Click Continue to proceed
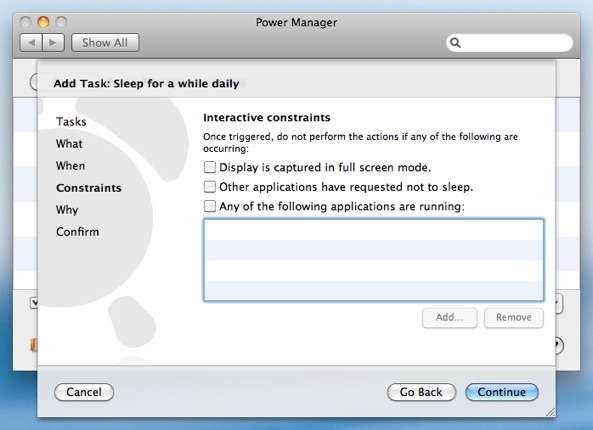Viewport: 593px width, 430px height. point(501,392)
